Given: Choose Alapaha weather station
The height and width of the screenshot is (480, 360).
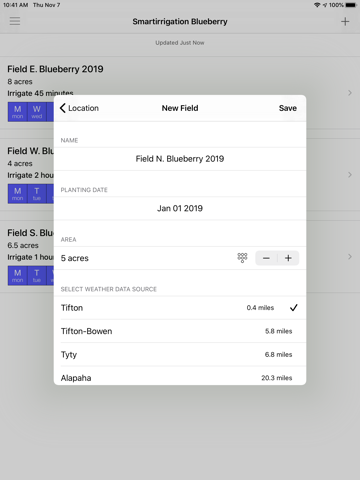Looking at the screenshot, I should [x=180, y=376].
